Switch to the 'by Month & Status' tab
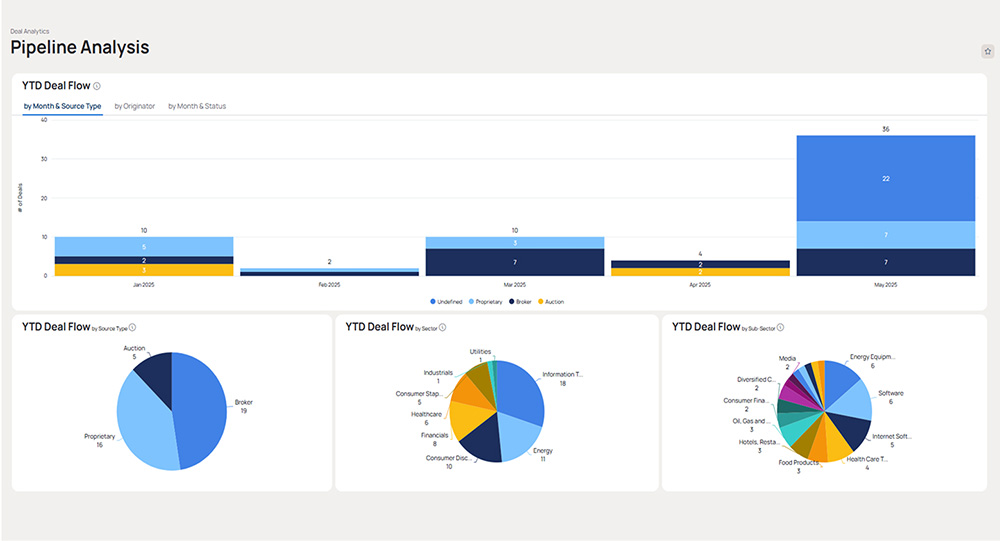Screen dimensions: 1000x541 [x=197, y=106]
